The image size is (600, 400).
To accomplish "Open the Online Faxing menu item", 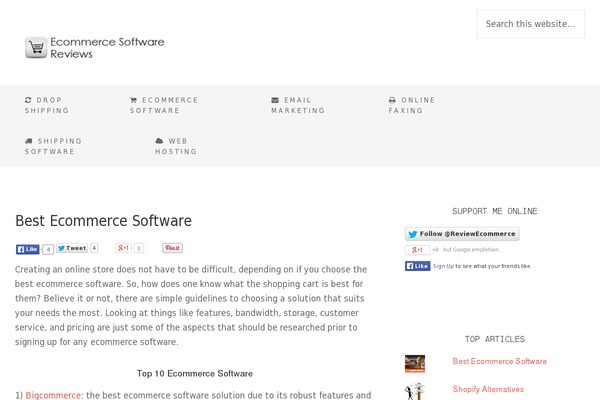I will [x=412, y=105].
